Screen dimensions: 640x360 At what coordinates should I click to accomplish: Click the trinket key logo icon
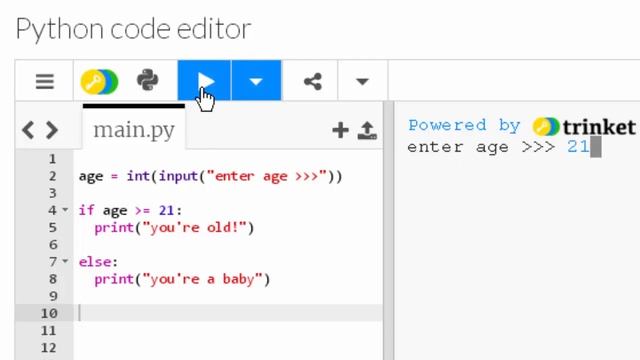click(x=99, y=82)
